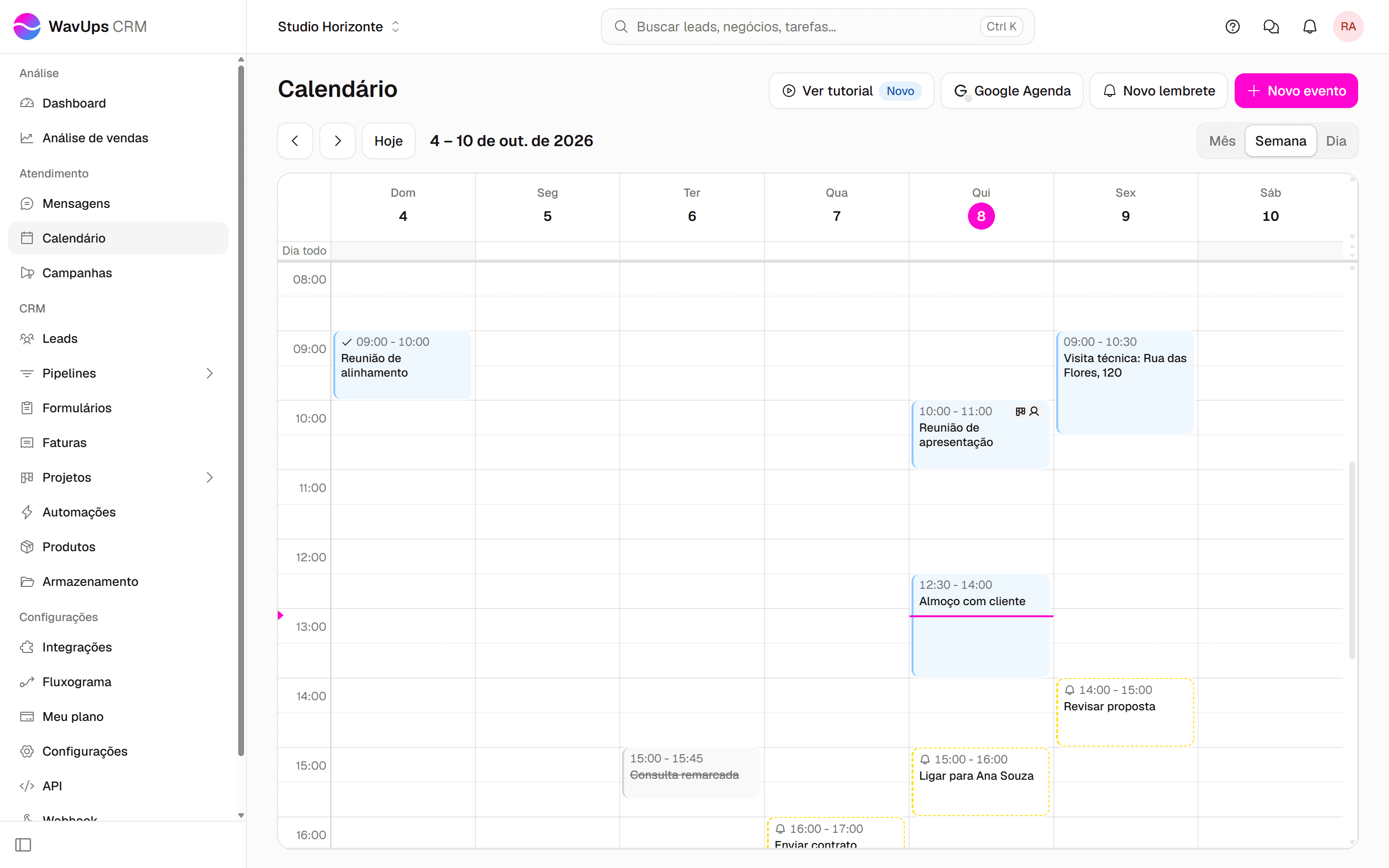Connect Google Agenda button
The image size is (1389, 868).
[1012, 91]
